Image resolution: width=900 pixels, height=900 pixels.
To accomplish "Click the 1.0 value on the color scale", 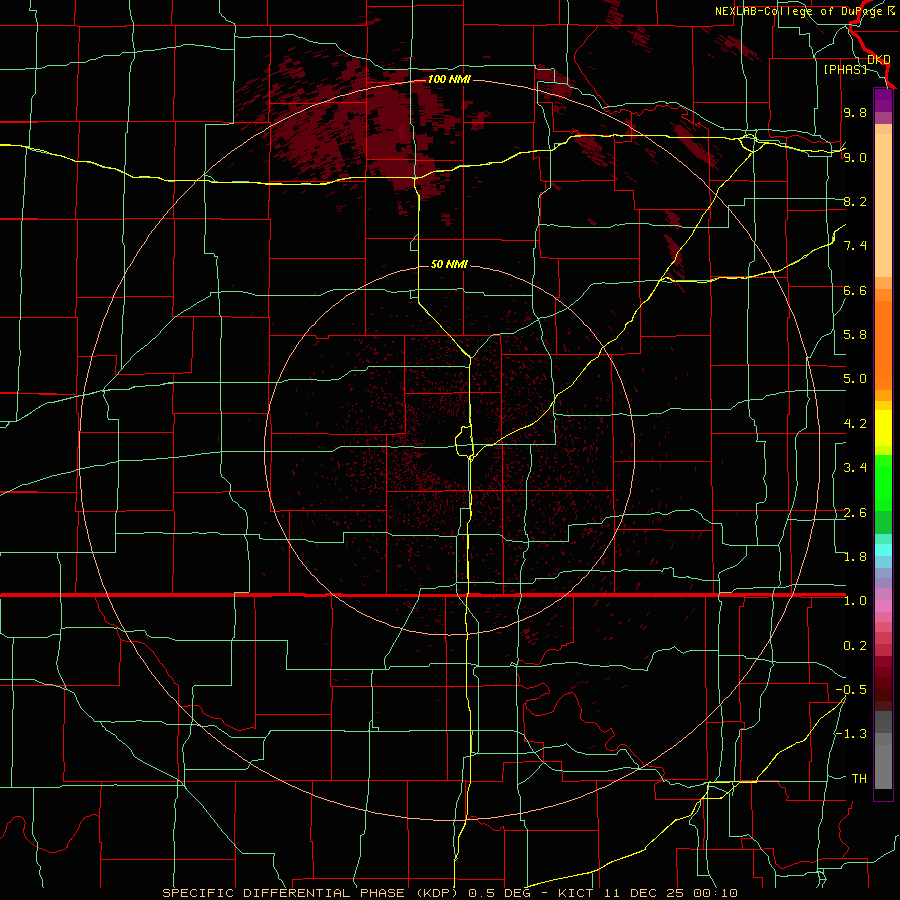I will [855, 601].
